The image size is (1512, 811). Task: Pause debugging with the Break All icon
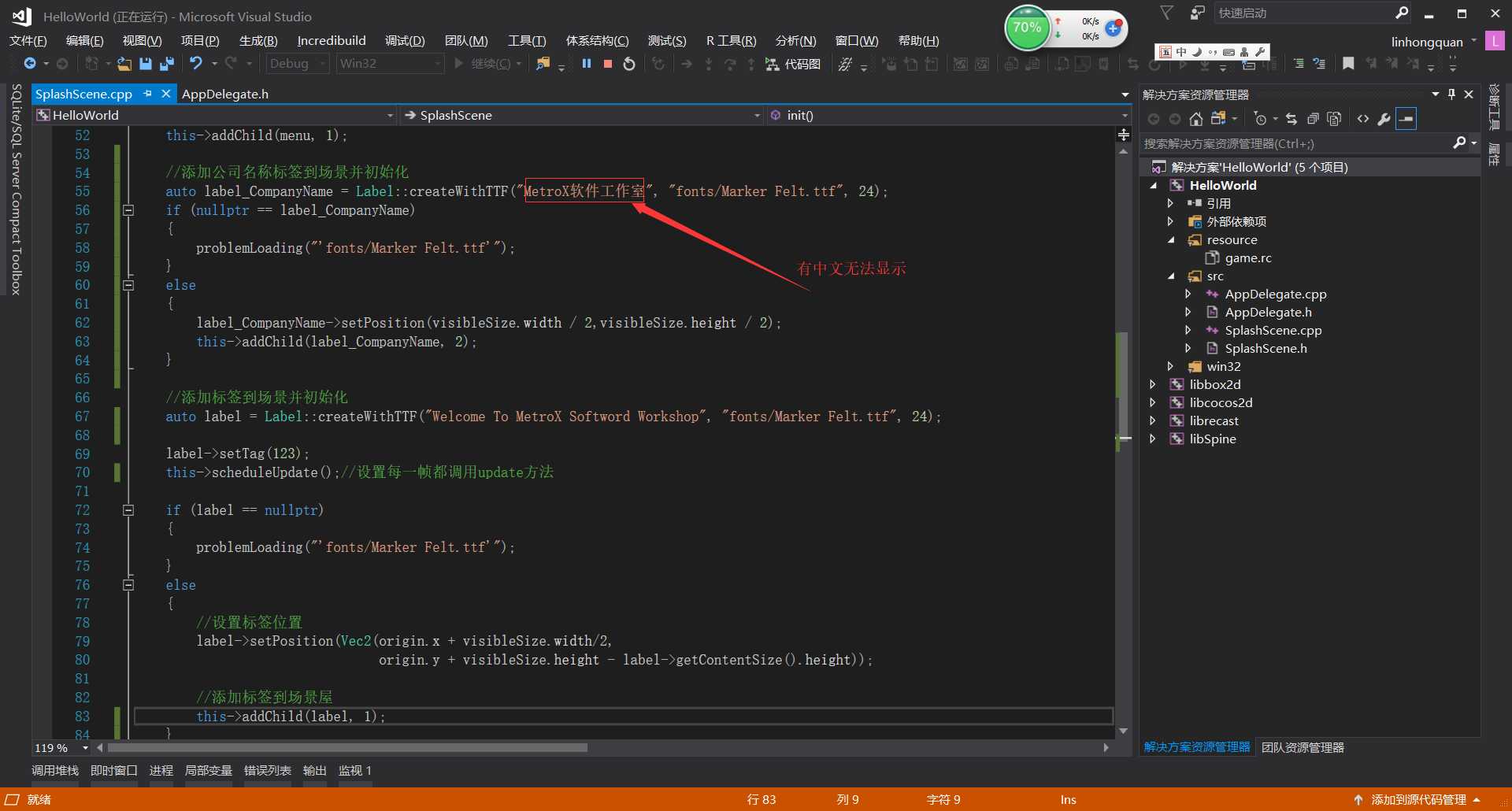[x=587, y=64]
